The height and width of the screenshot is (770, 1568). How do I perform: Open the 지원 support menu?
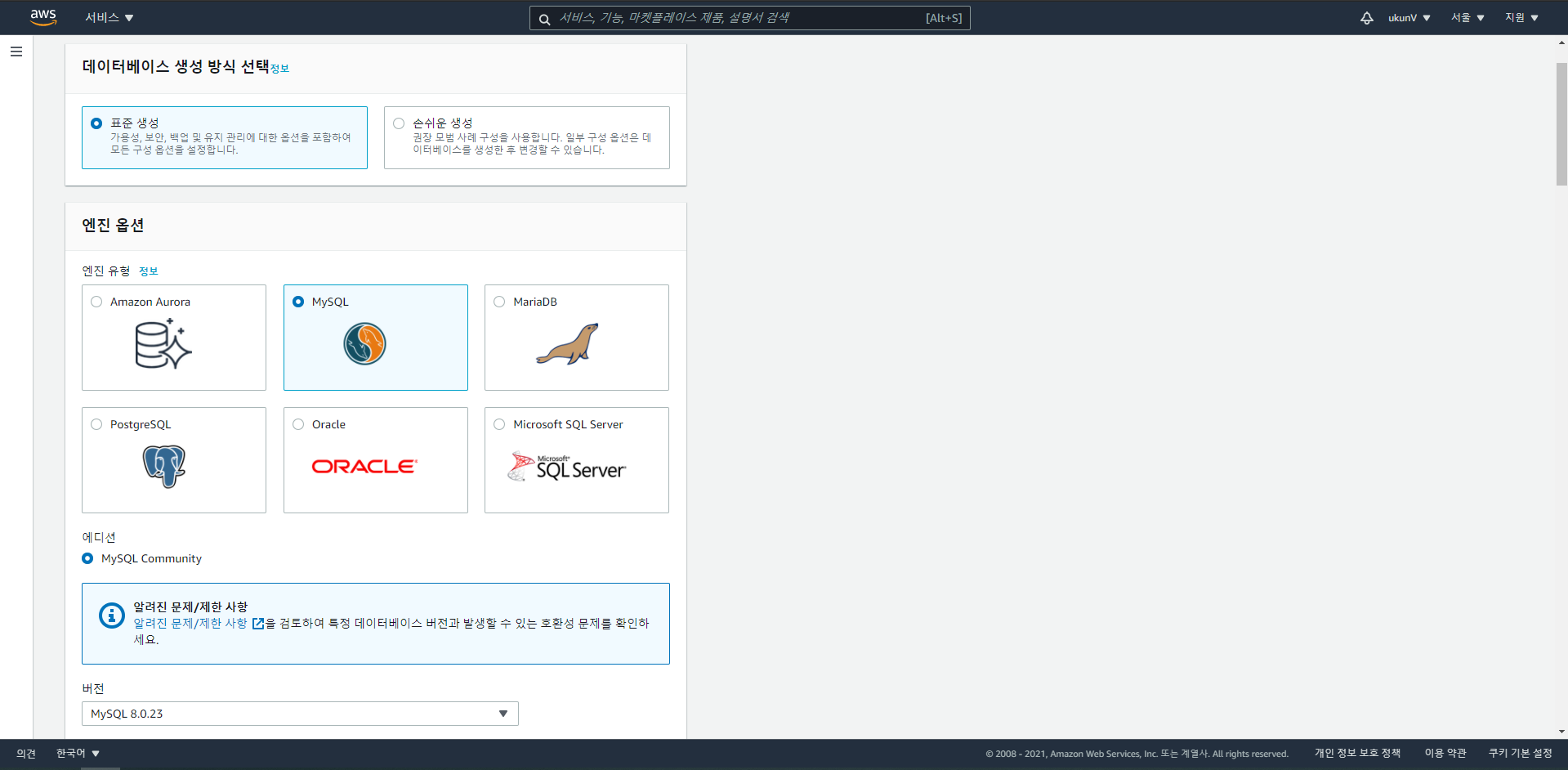(1521, 18)
